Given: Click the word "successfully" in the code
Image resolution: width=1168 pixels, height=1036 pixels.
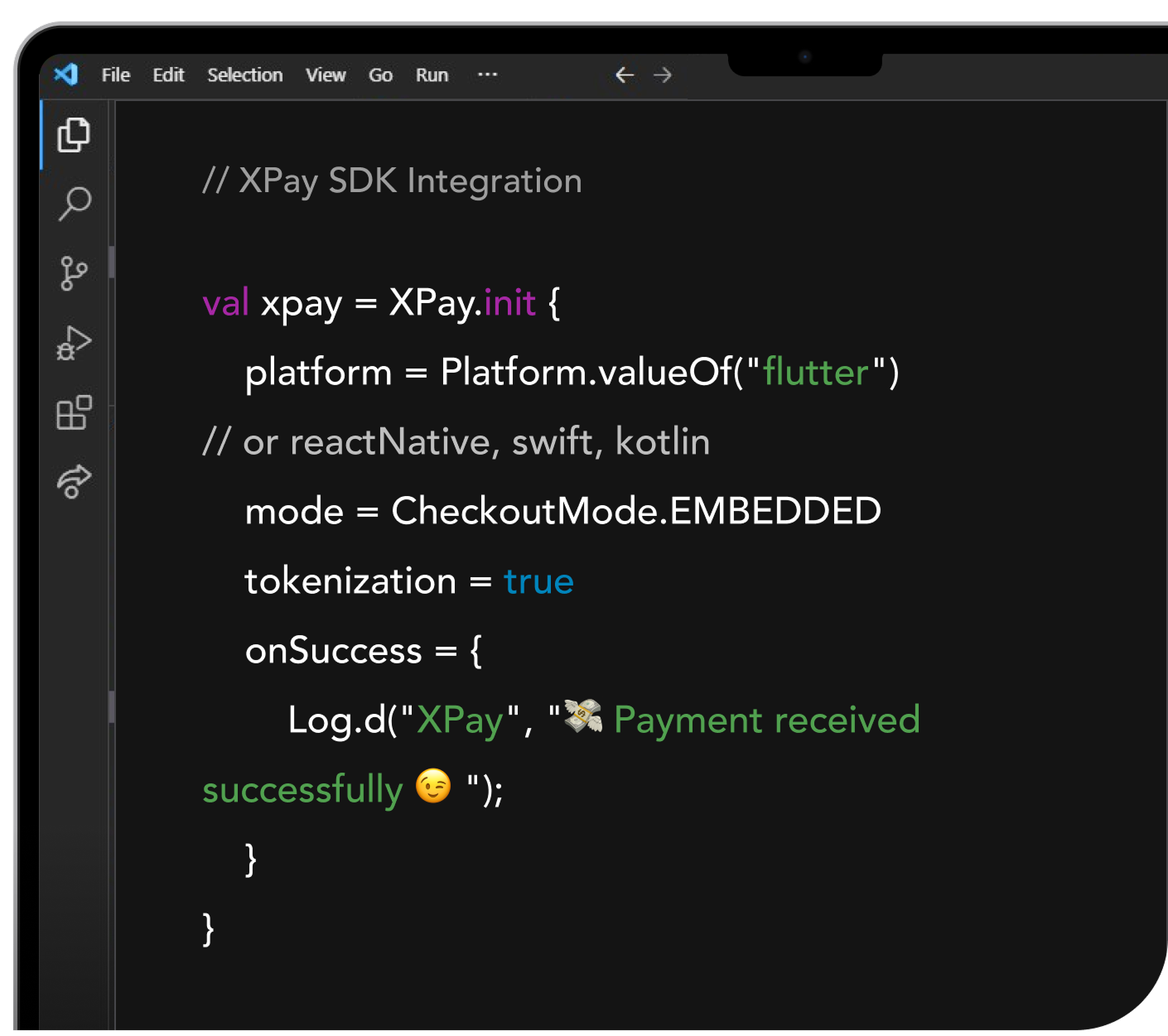Looking at the screenshot, I should pos(302,790).
